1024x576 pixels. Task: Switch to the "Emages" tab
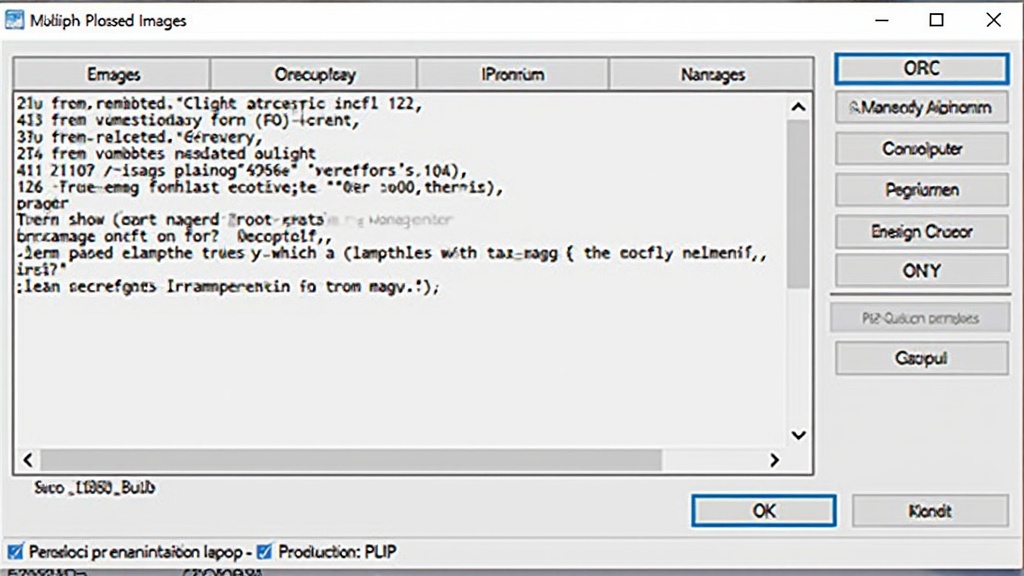(113, 74)
